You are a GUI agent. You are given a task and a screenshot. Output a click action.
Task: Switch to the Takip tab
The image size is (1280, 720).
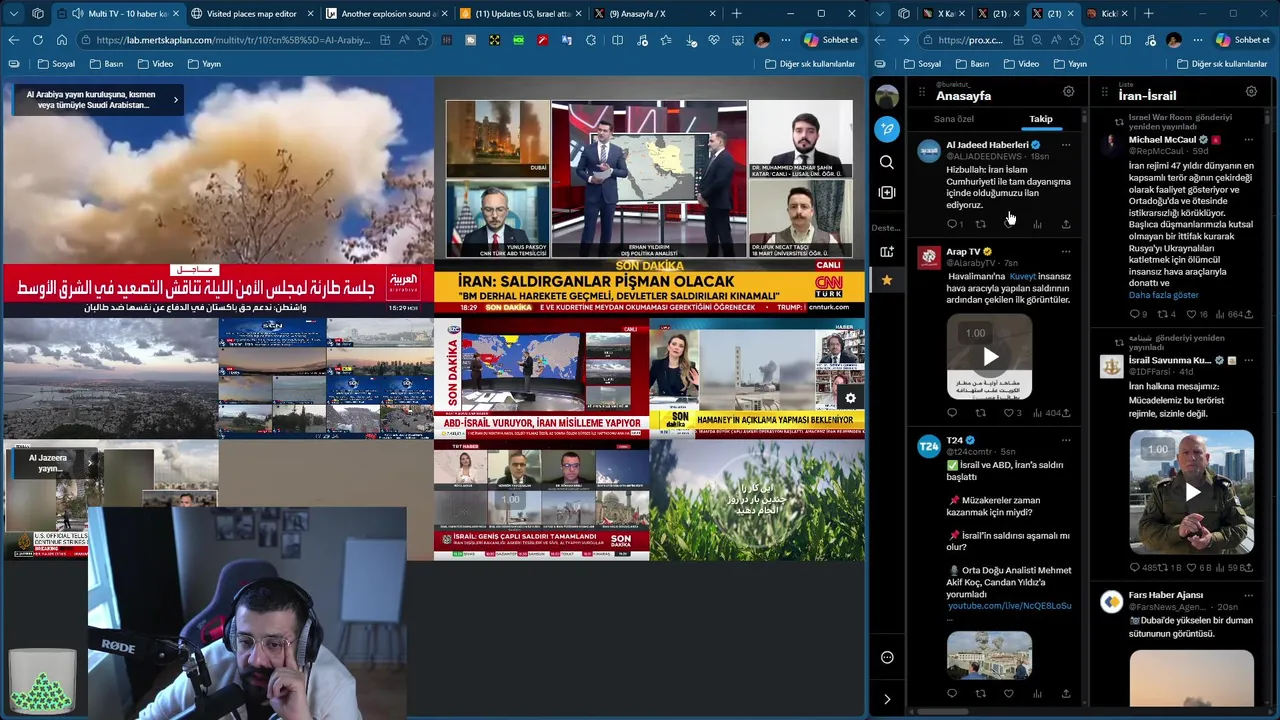click(x=1041, y=119)
